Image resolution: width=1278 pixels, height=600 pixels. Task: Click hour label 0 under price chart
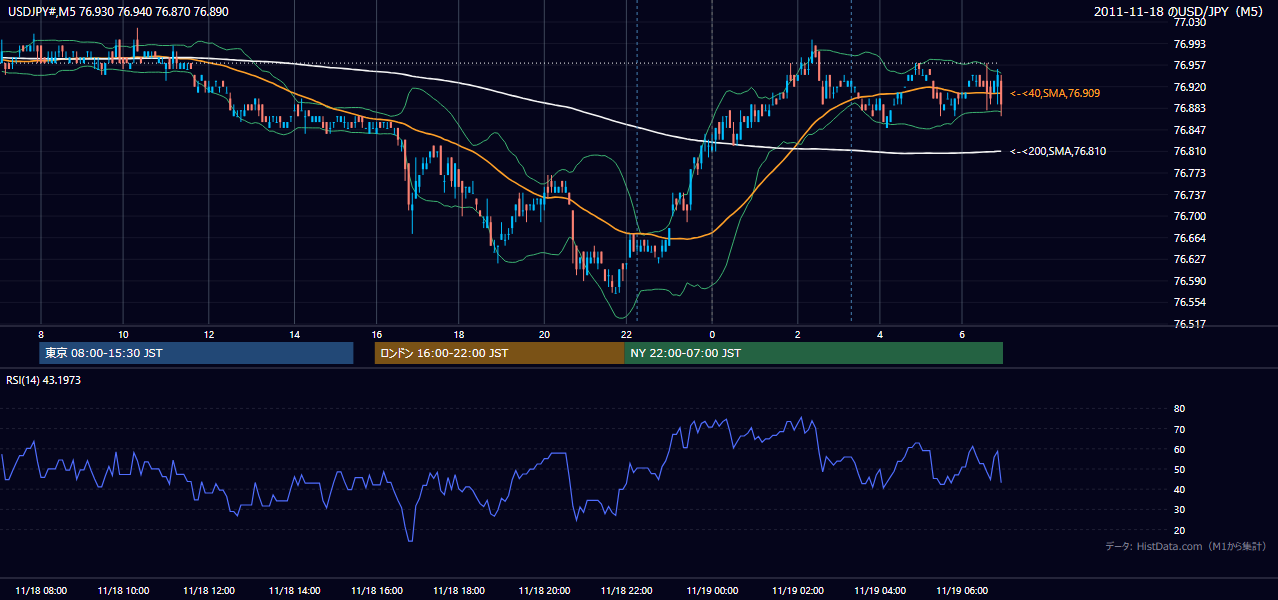[712, 333]
